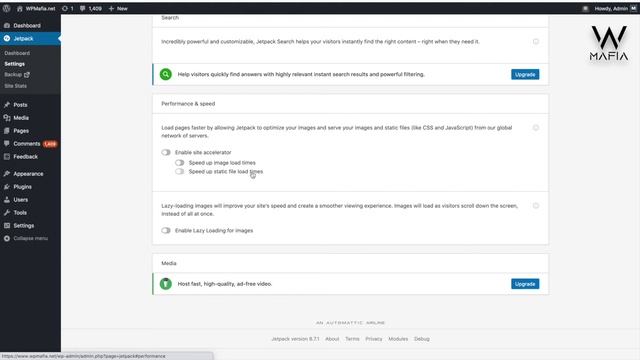The height and width of the screenshot is (360, 640).
Task: Click the Jetpack version footer link
Action: [295, 339]
